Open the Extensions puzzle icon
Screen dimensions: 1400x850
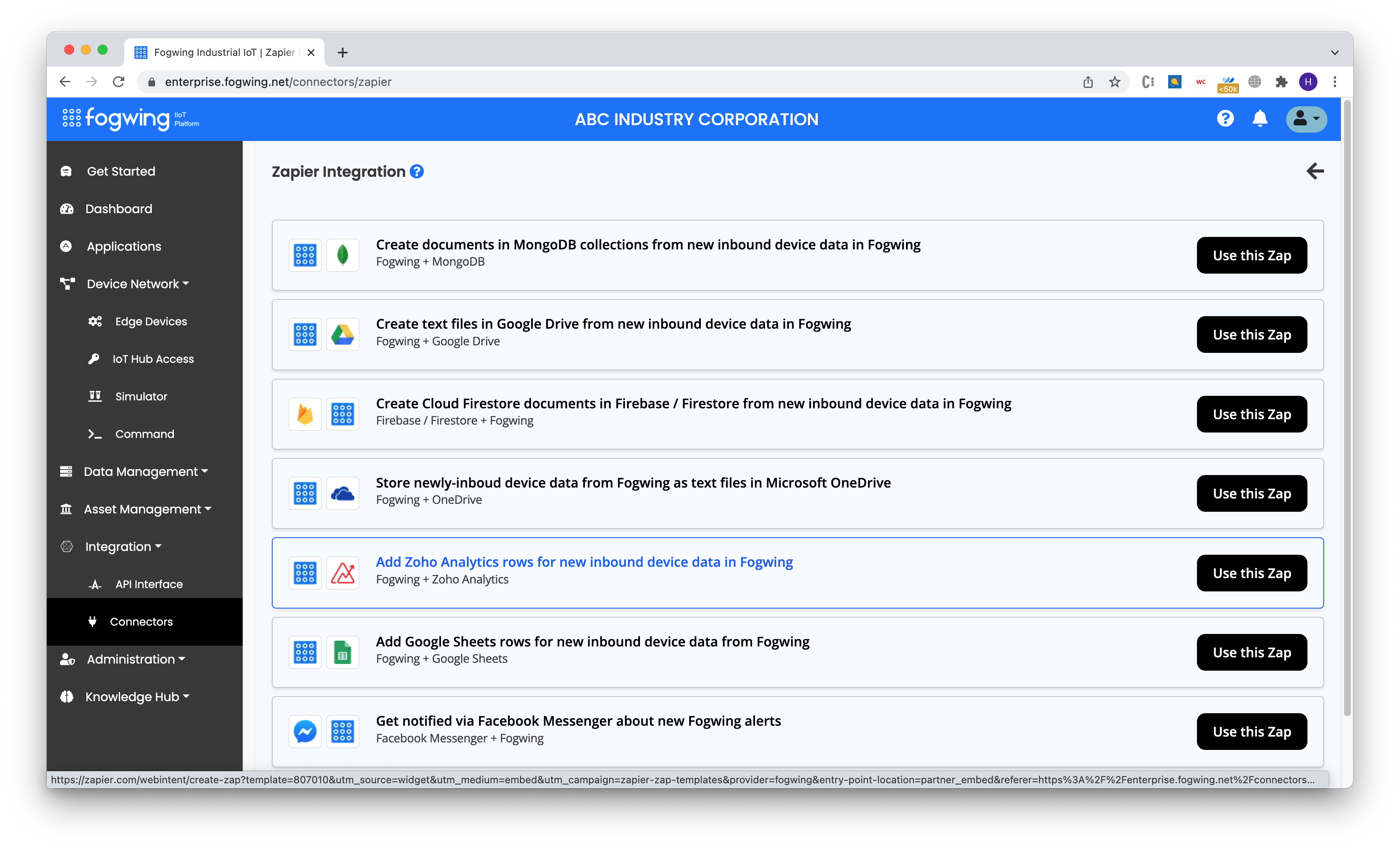(1281, 82)
